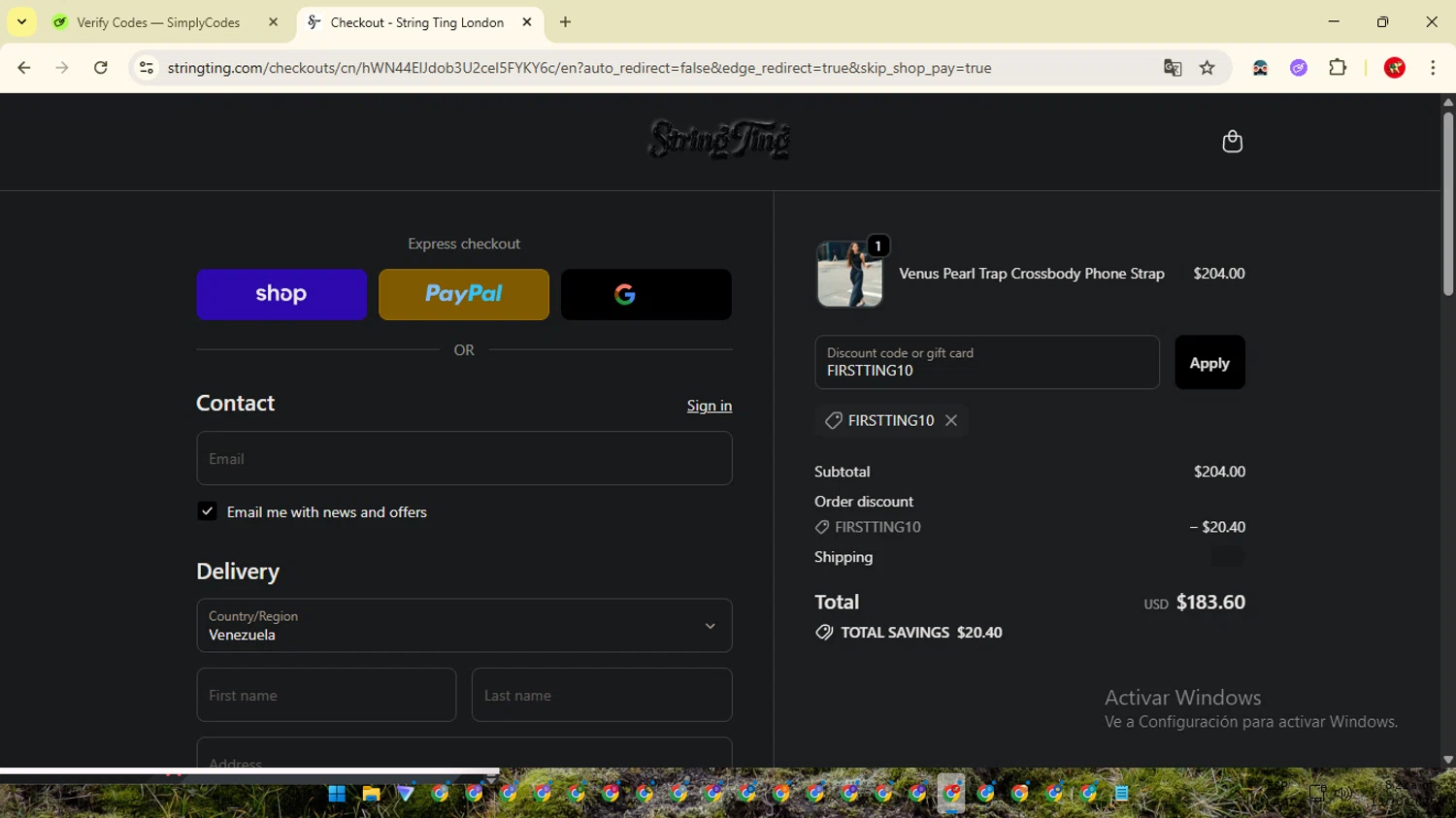Bookmark this page with the star icon

[1208, 68]
